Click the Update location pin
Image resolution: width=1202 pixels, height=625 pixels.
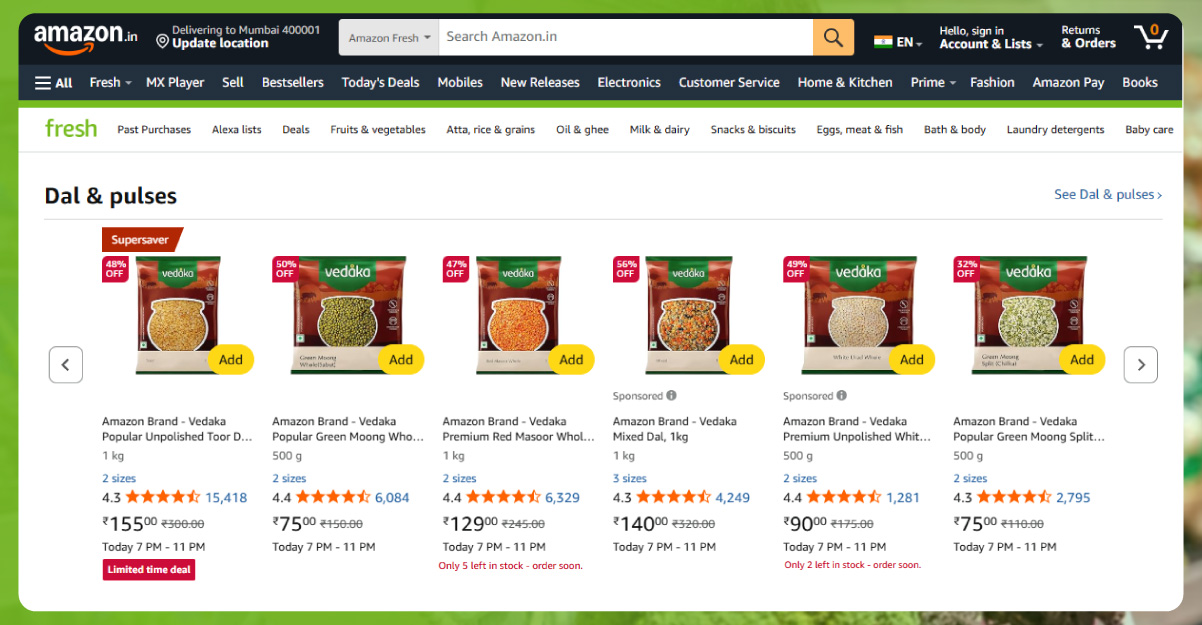click(x=162, y=41)
